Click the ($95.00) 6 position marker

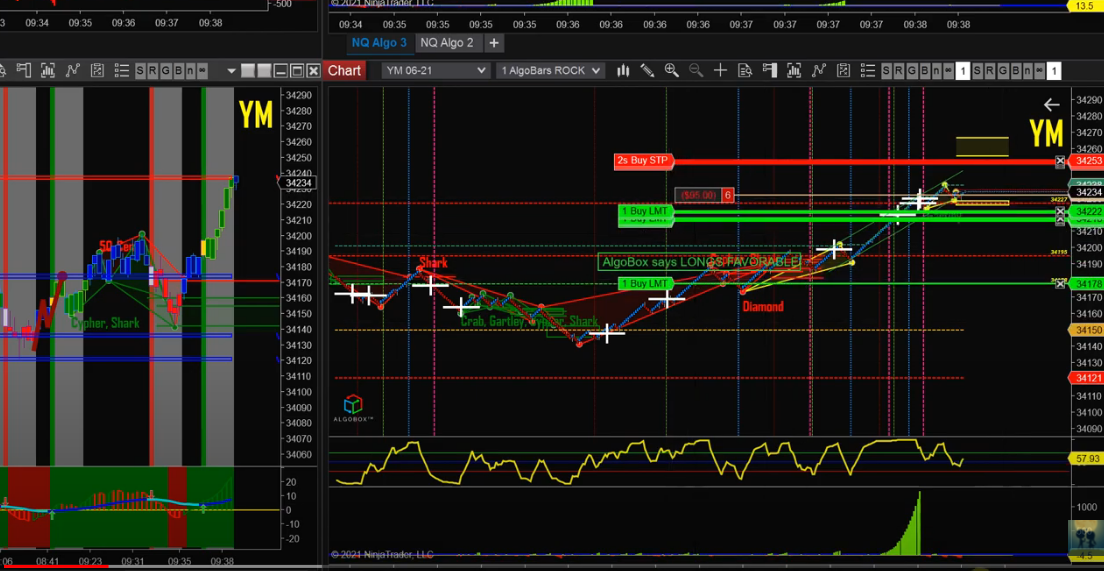pyautogui.click(x=704, y=195)
